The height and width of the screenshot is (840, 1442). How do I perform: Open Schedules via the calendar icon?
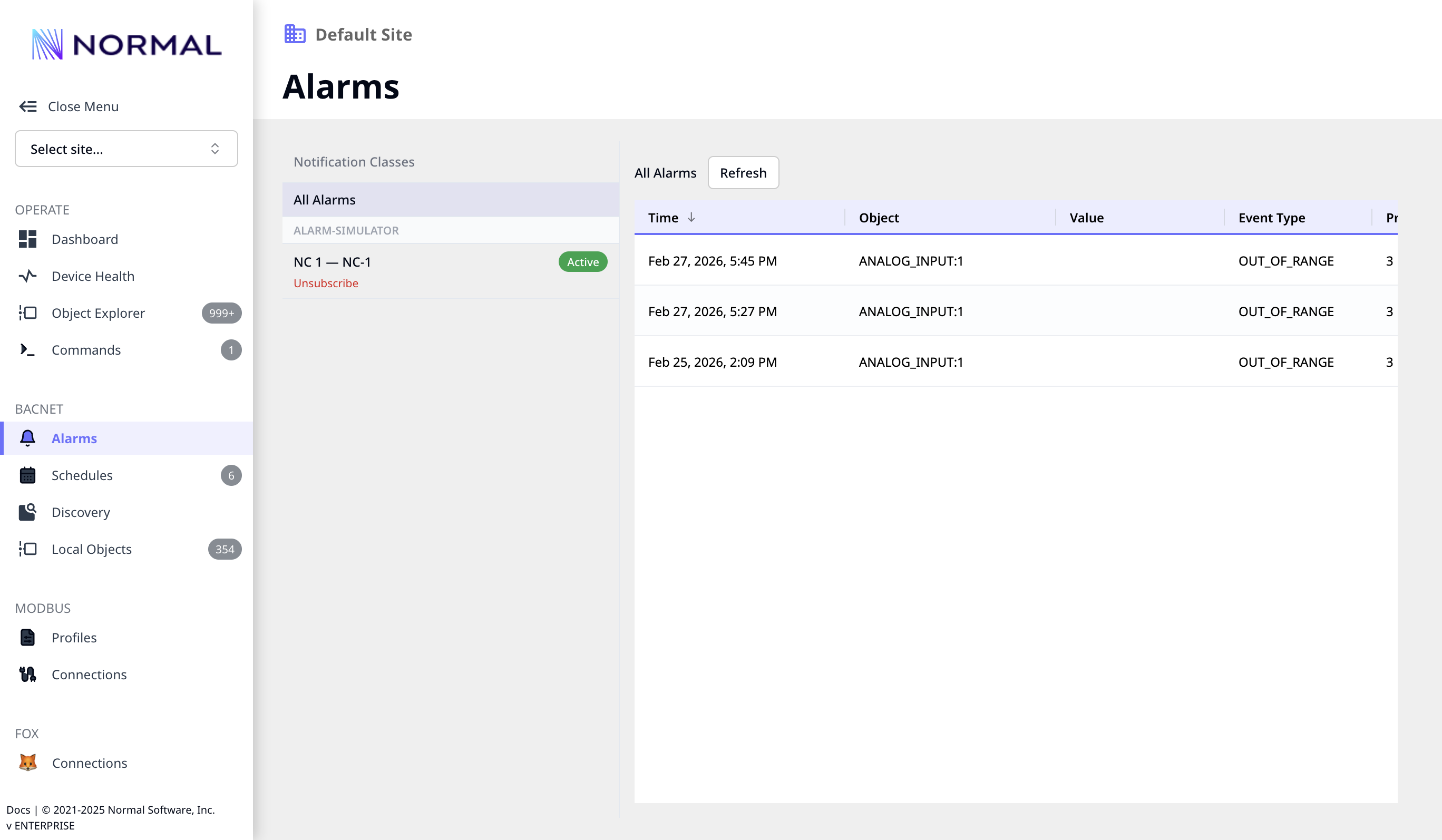pos(27,475)
